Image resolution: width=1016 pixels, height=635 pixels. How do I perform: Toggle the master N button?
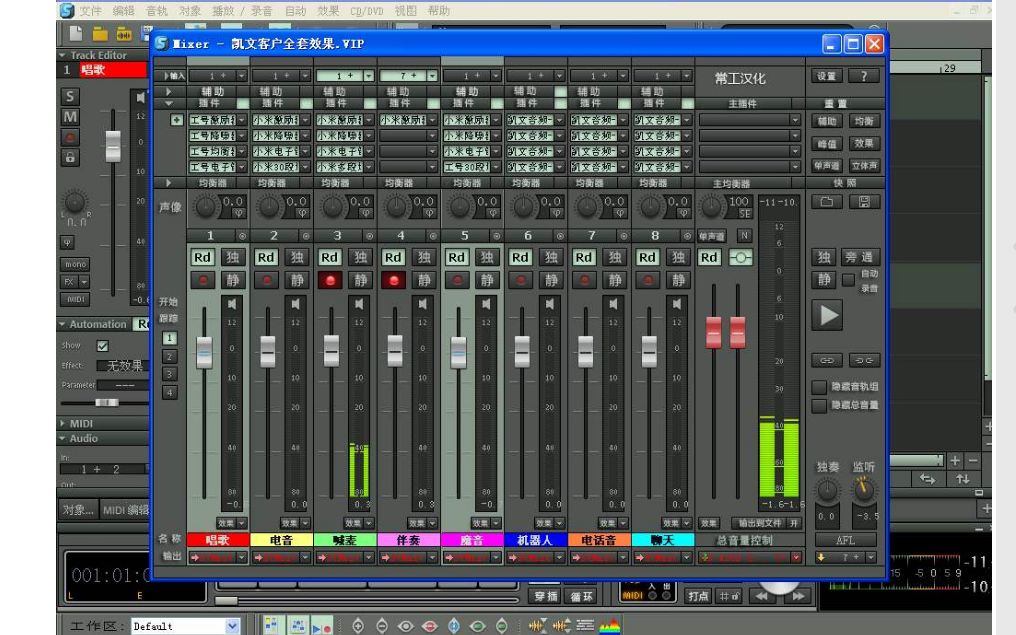744,236
